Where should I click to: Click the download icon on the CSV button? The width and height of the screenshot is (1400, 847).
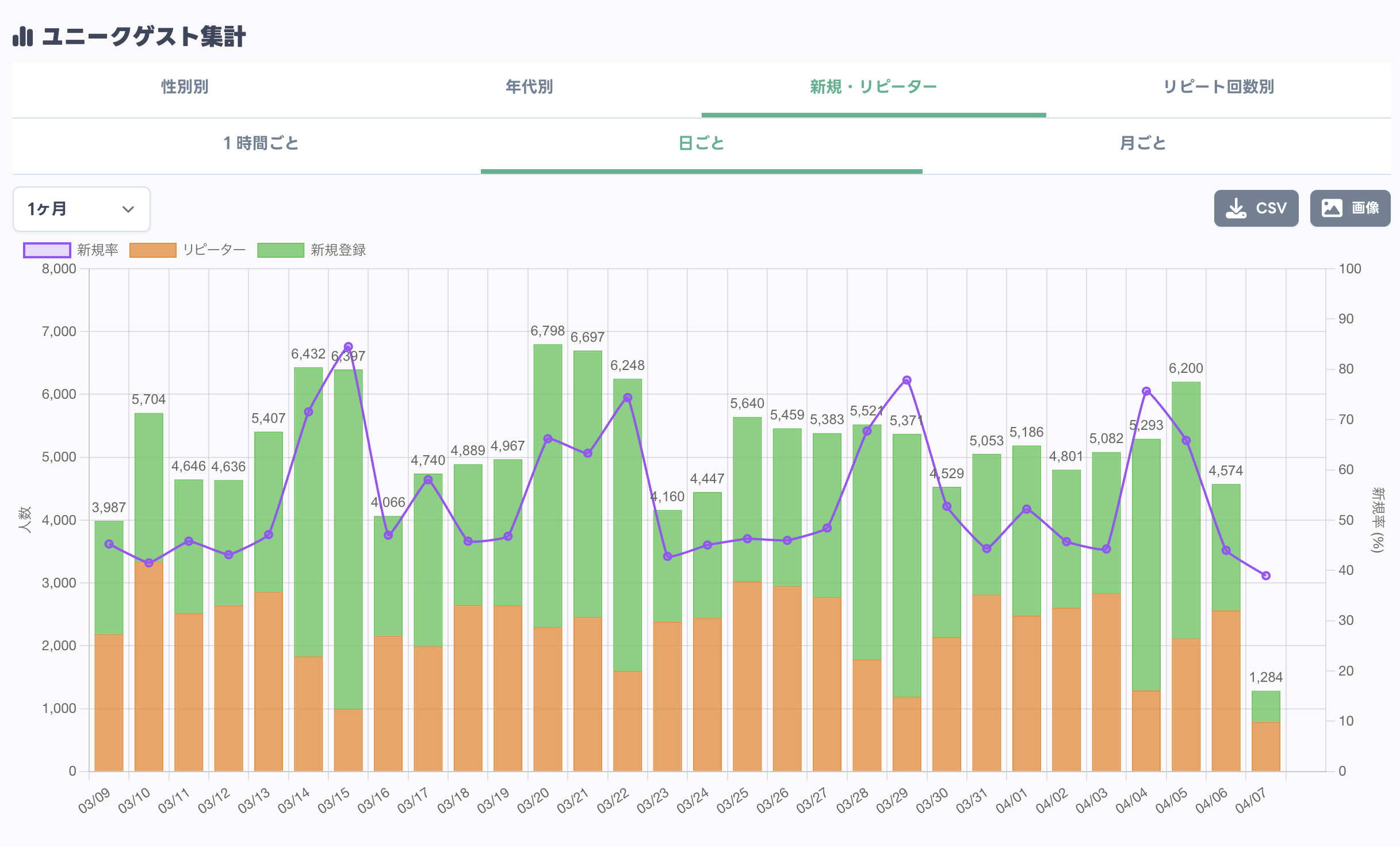[x=1235, y=208]
